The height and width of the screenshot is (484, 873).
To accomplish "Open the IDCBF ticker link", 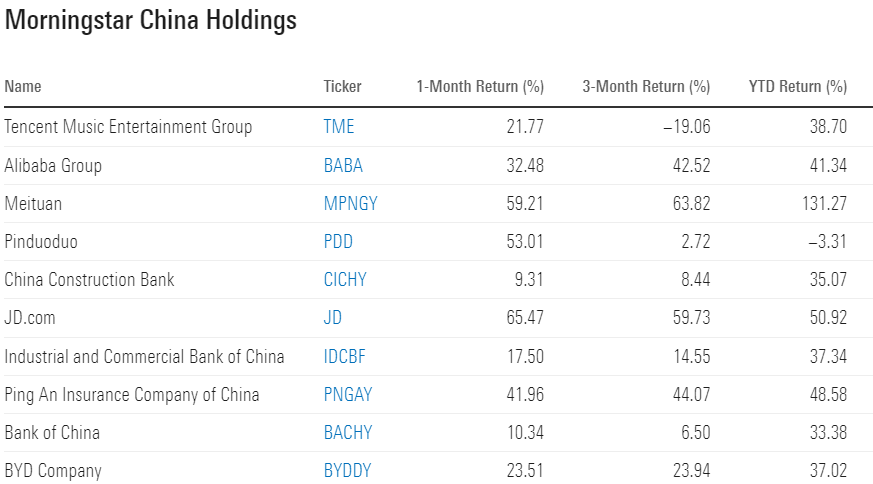I will coord(346,356).
